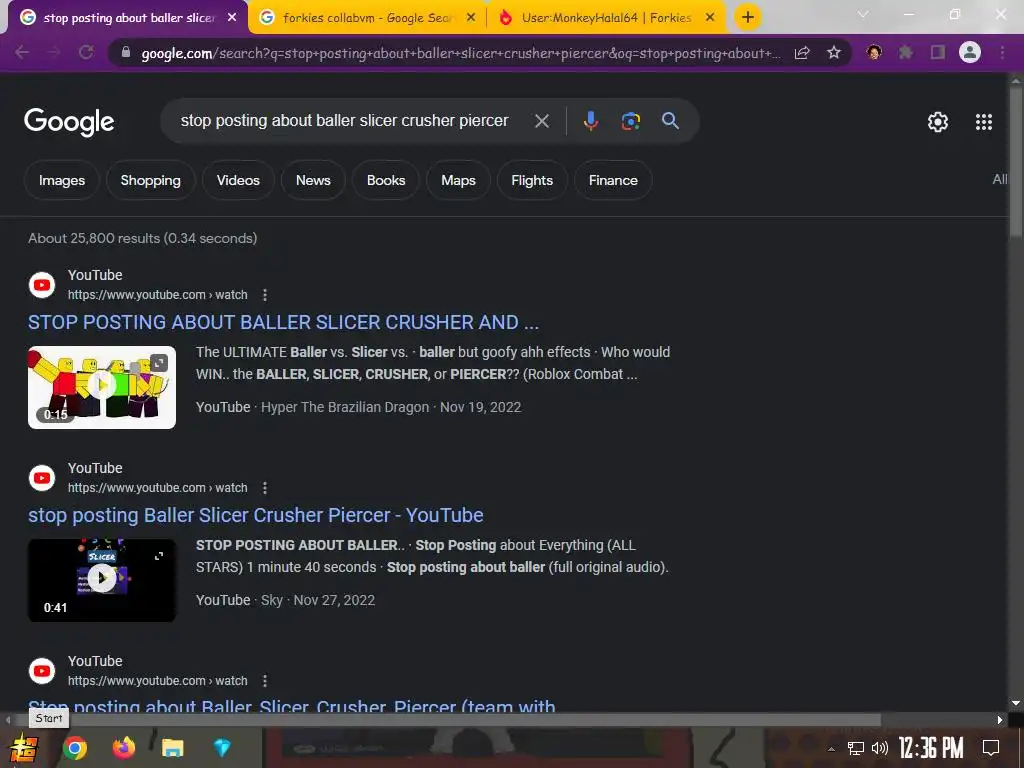Filter results by Shopping

[x=150, y=180]
